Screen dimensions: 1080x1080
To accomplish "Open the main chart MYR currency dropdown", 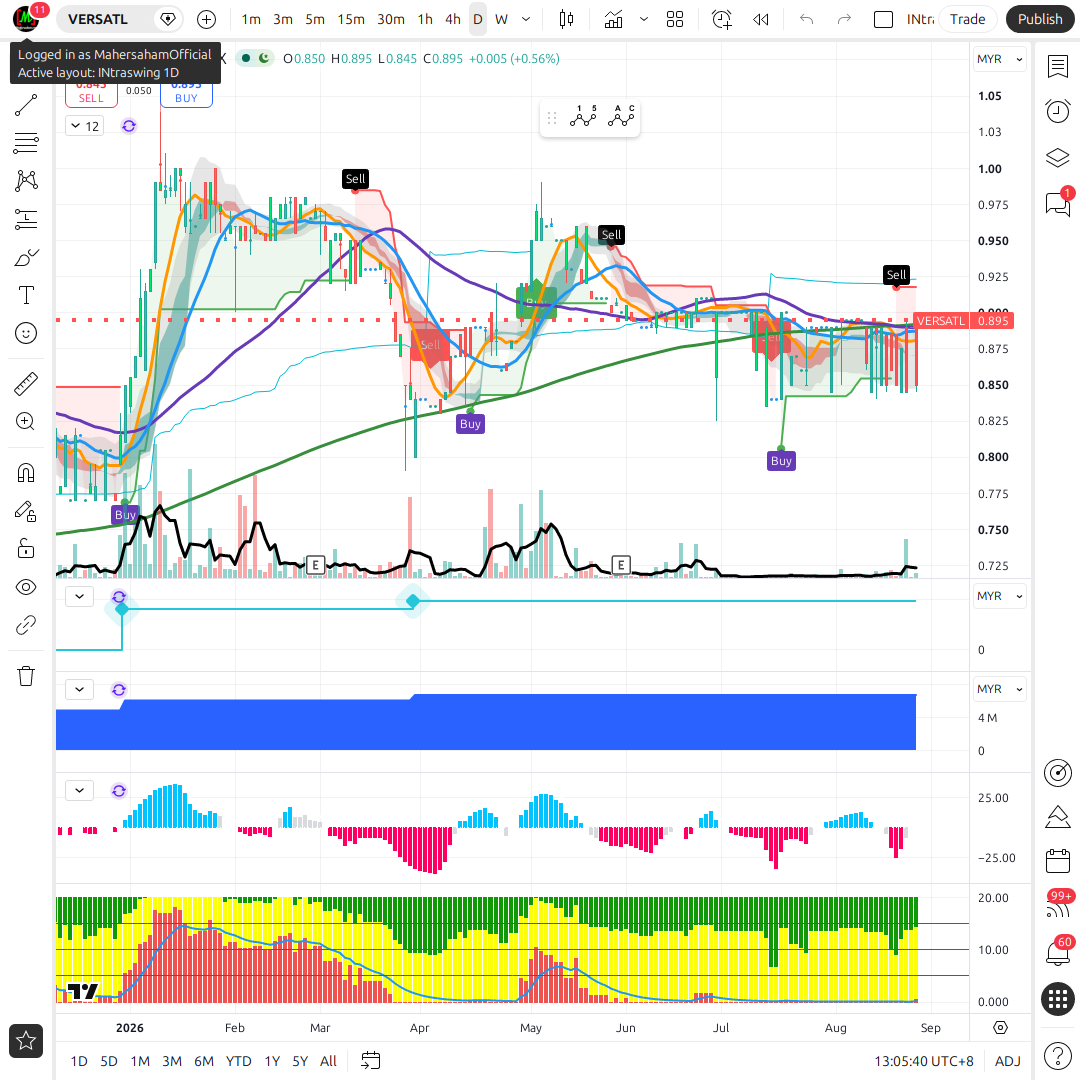I will click(999, 59).
